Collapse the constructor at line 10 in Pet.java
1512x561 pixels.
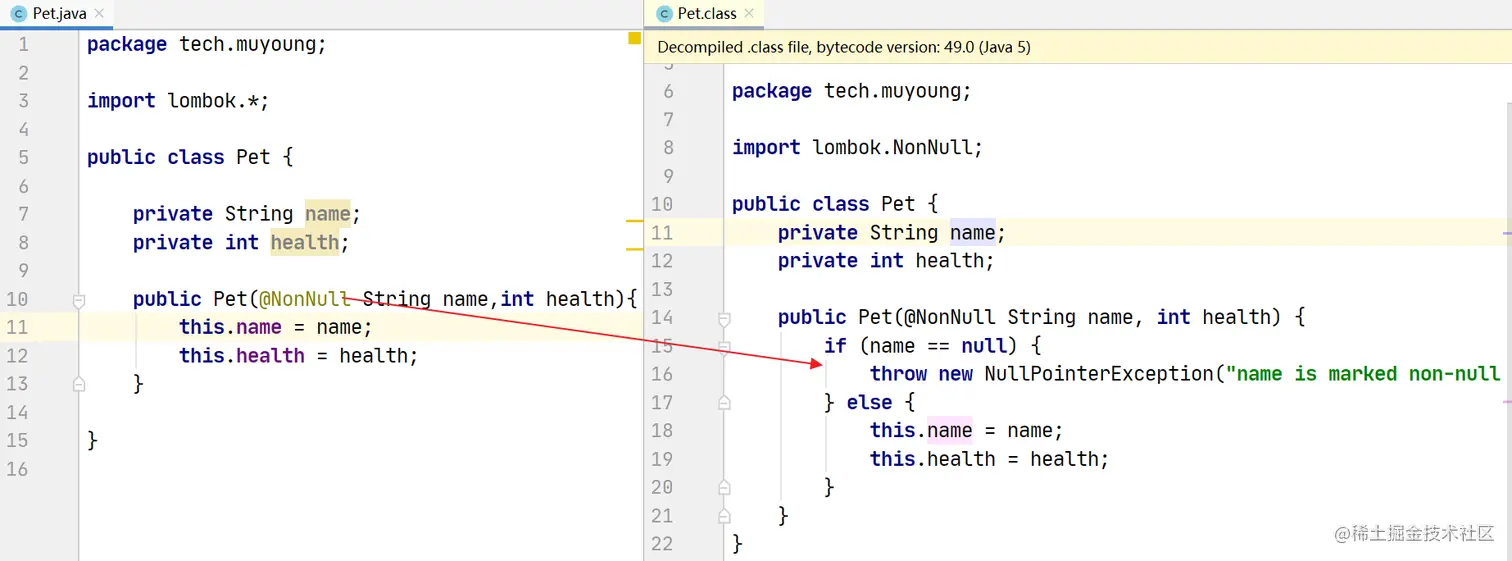pyautogui.click(x=79, y=299)
